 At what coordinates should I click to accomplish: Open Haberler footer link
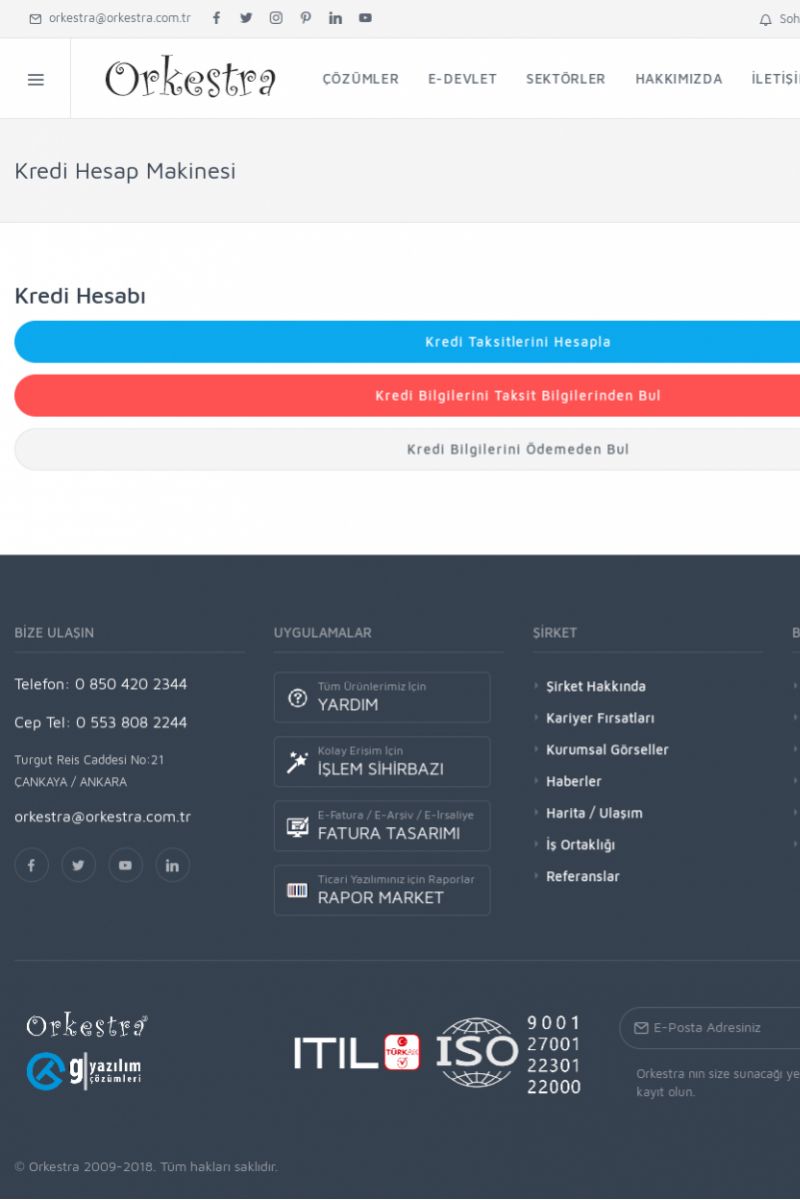[x=574, y=782]
